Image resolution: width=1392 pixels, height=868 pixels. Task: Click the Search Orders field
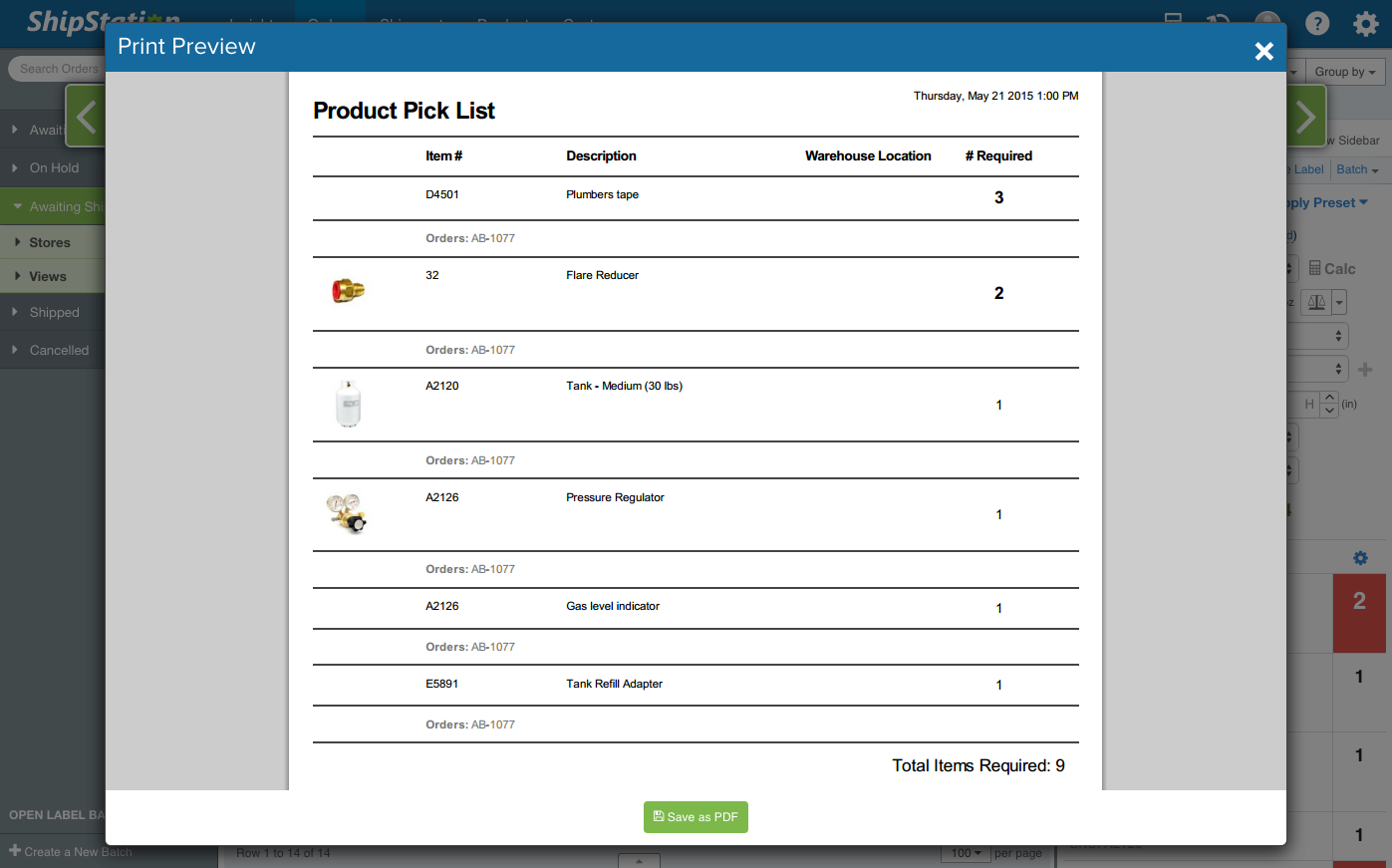(59, 69)
